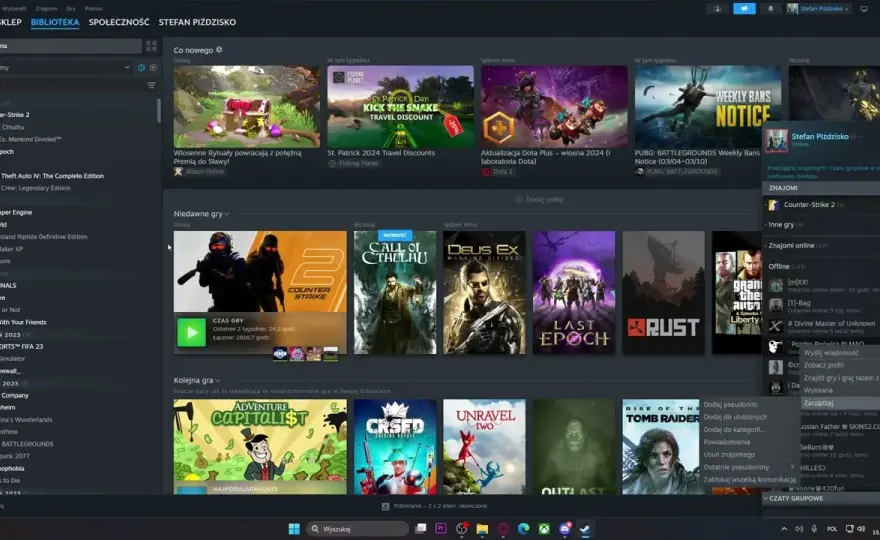Viewport: 880px width, 540px height.
Task: Open the friends icon in top bar
Action: (x=717, y=8)
